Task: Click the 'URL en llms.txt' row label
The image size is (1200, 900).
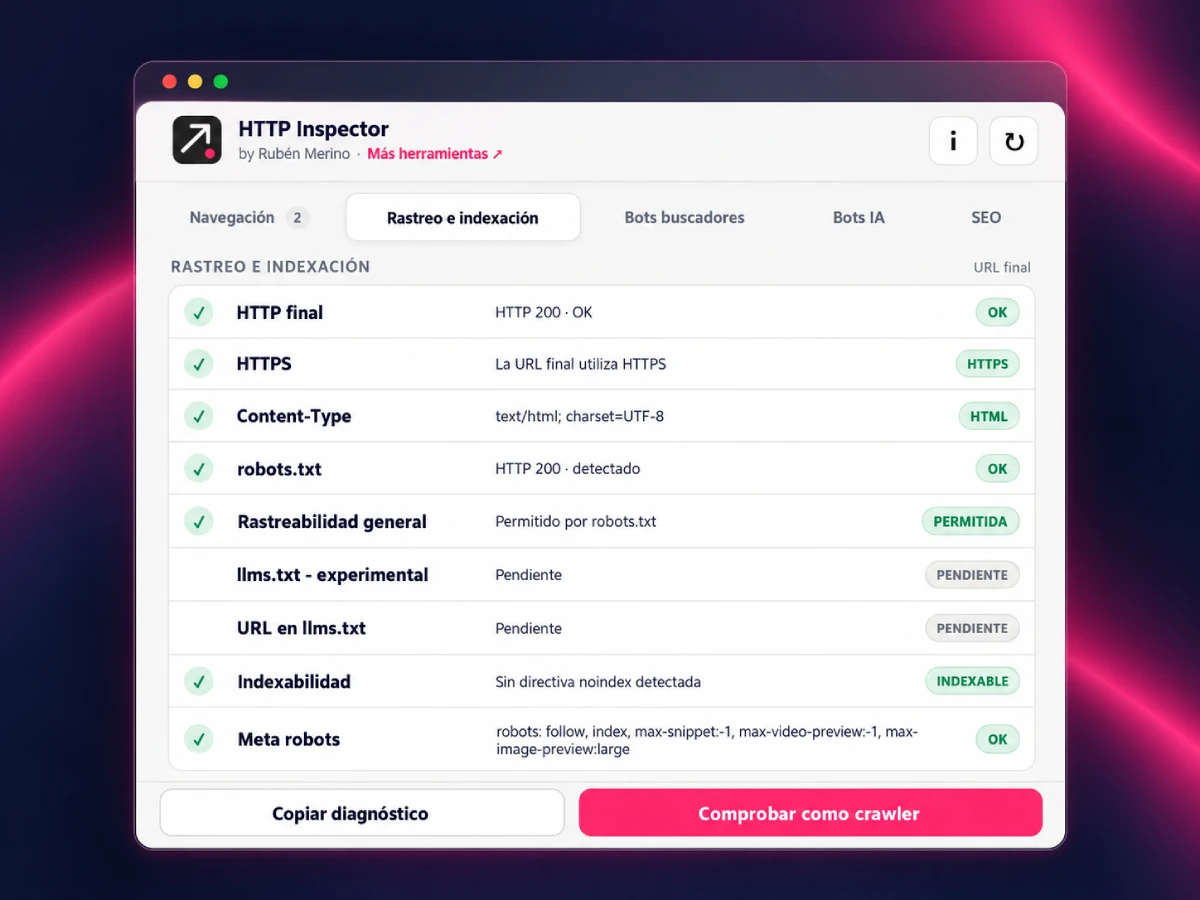Action: 301,628
